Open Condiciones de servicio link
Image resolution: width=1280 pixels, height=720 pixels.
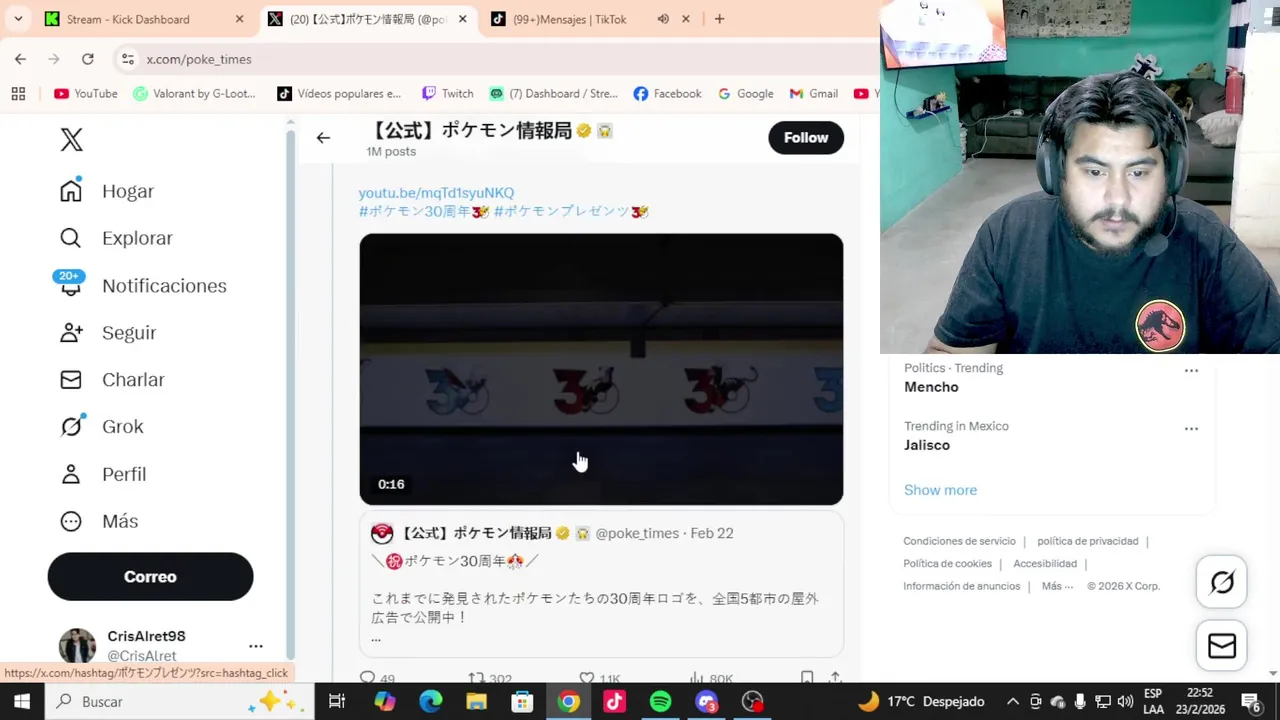click(959, 541)
